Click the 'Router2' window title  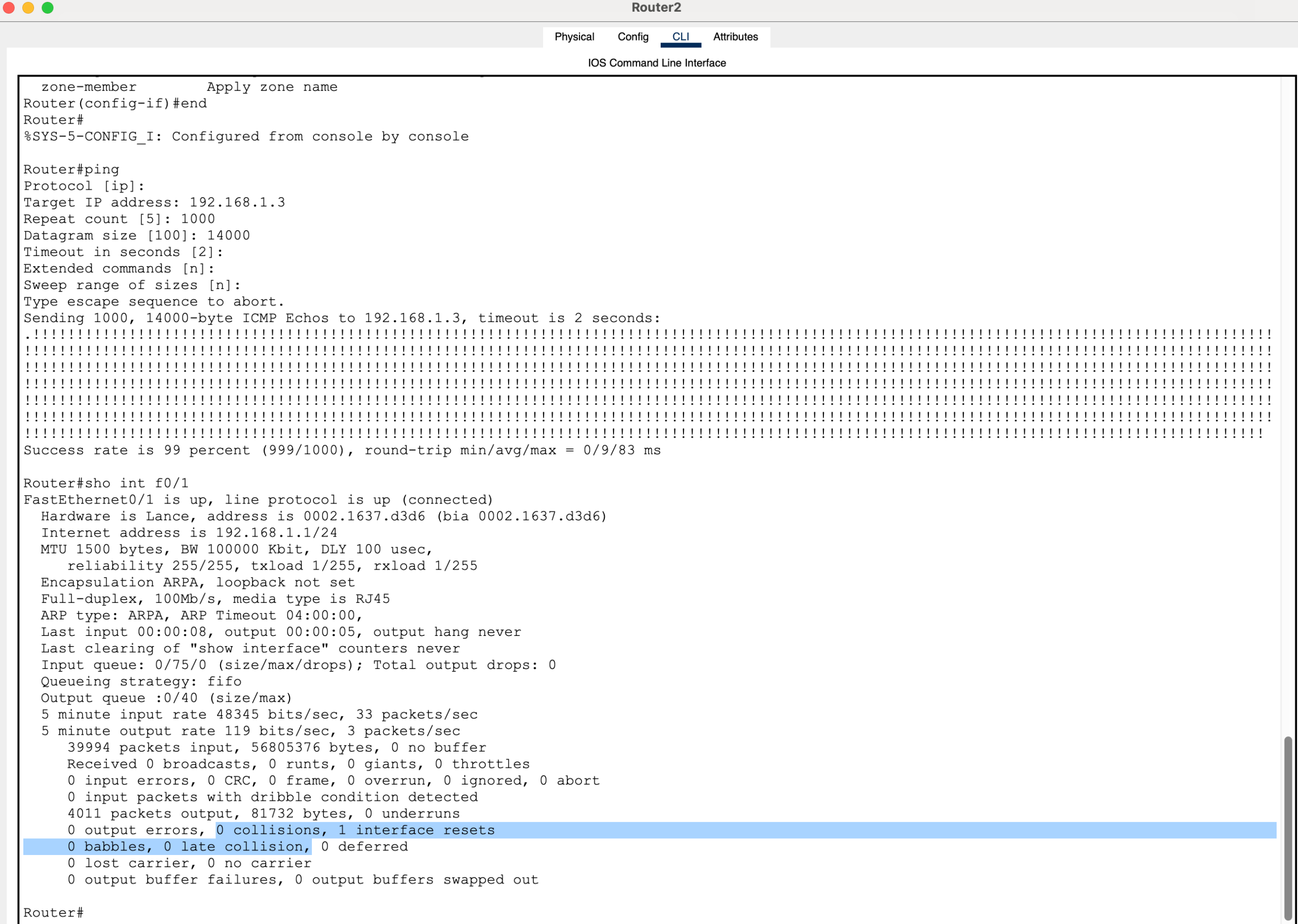(x=656, y=8)
